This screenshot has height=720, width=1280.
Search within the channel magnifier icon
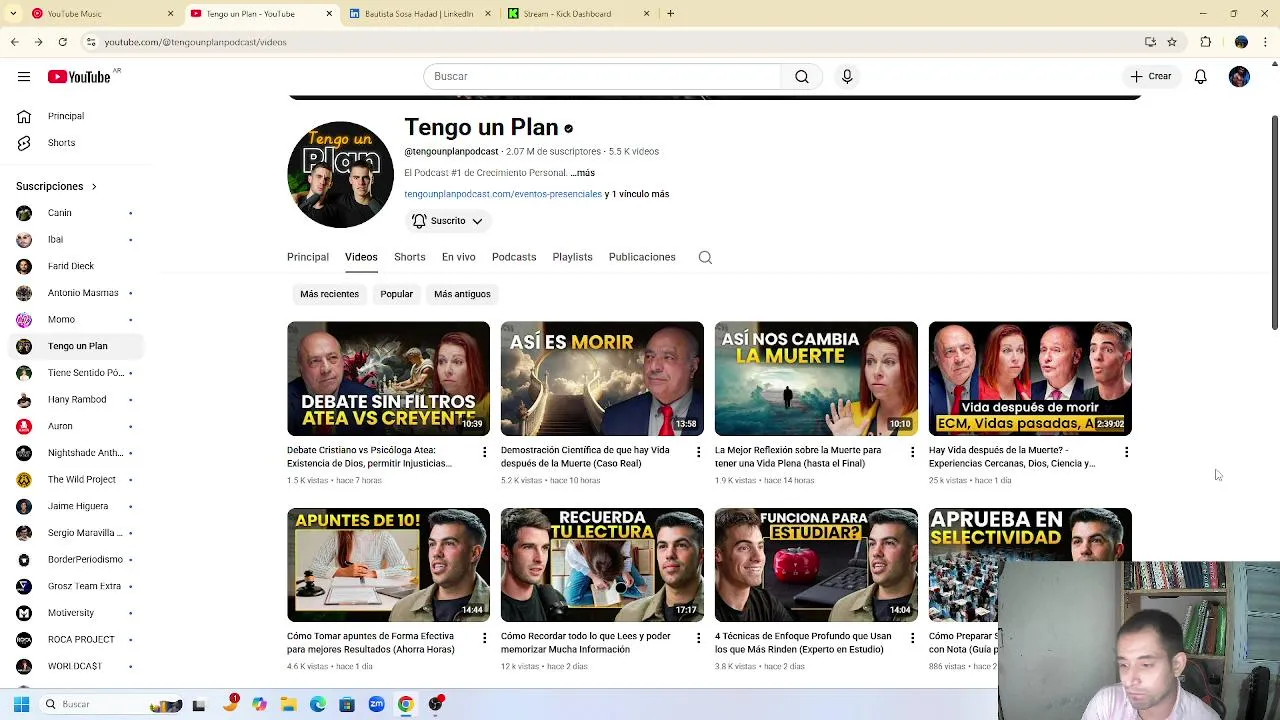point(705,257)
